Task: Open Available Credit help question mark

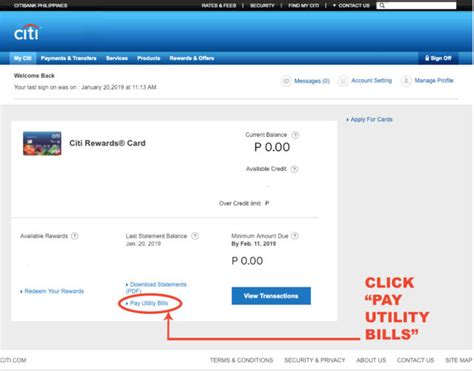Action: coord(294,169)
